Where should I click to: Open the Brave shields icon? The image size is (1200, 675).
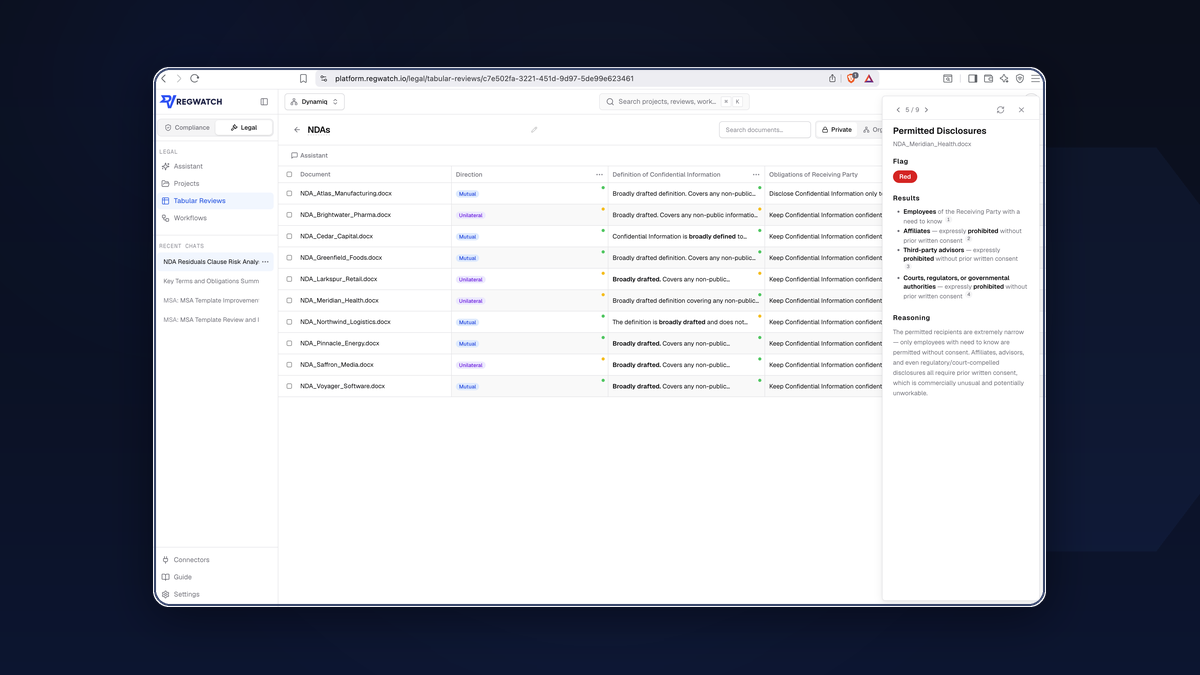pyautogui.click(x=852, y=78)
